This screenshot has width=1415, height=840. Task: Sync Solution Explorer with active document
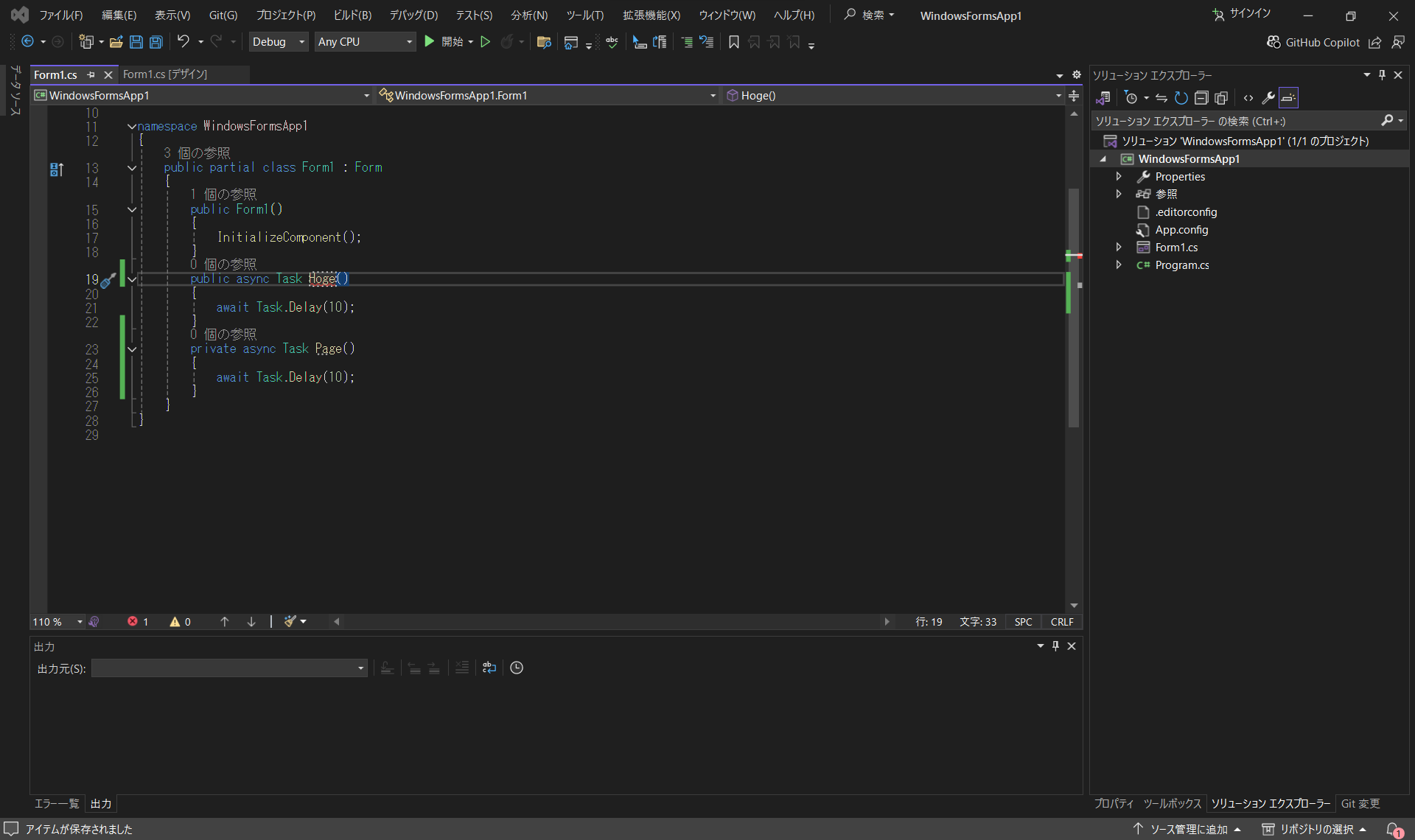1162,97
